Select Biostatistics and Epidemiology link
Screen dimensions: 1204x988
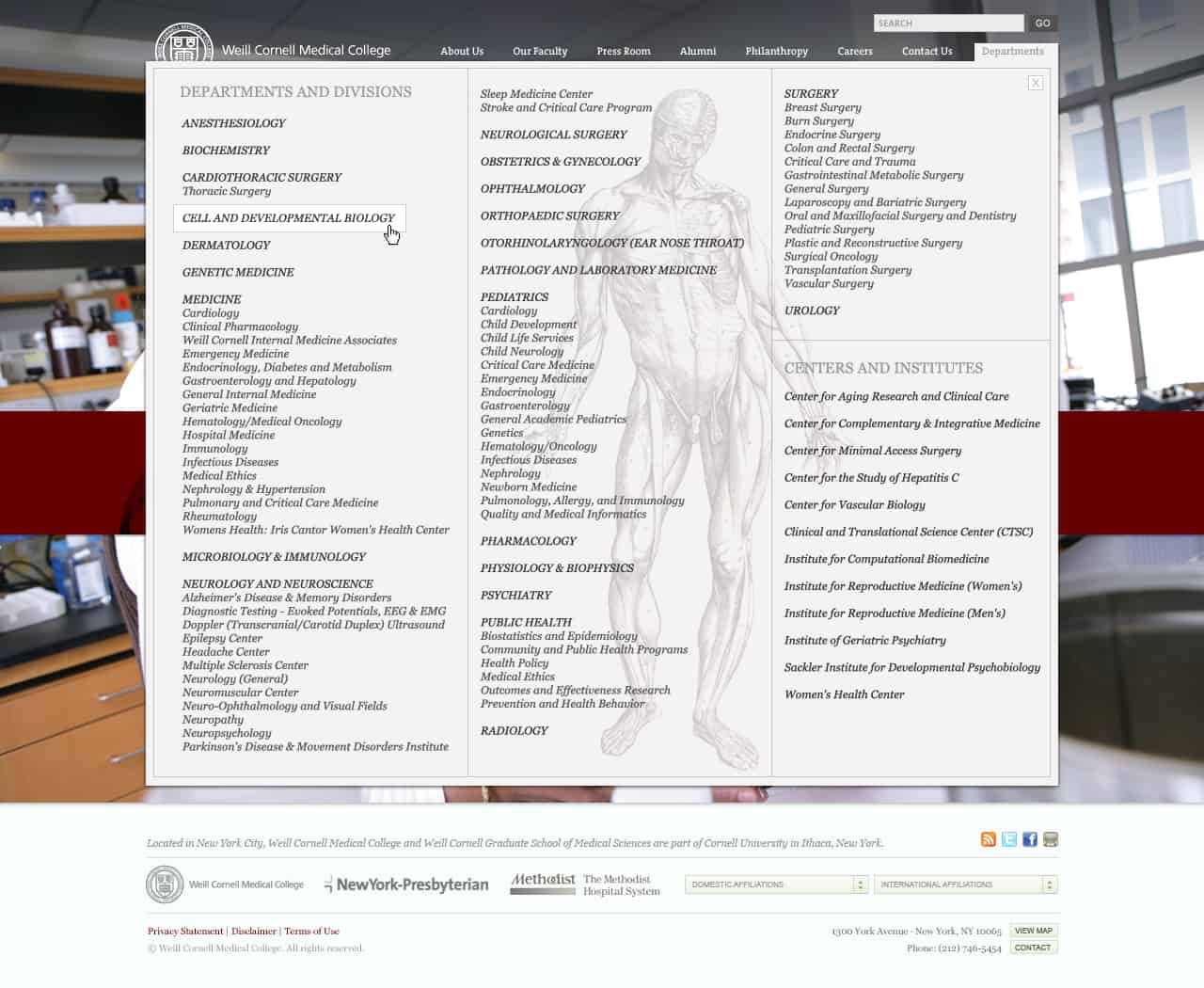pos(559,636)
